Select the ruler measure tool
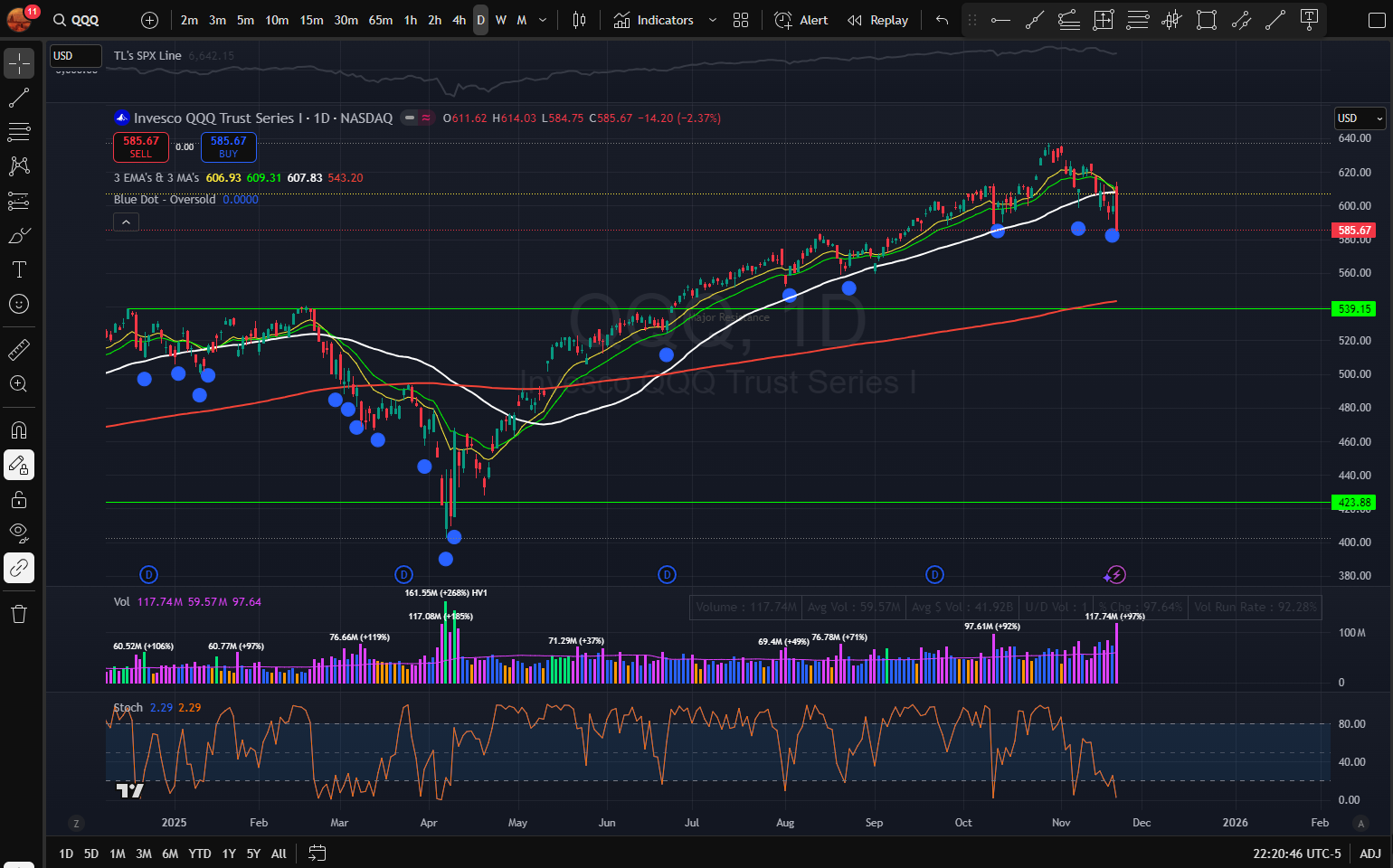 19,349
